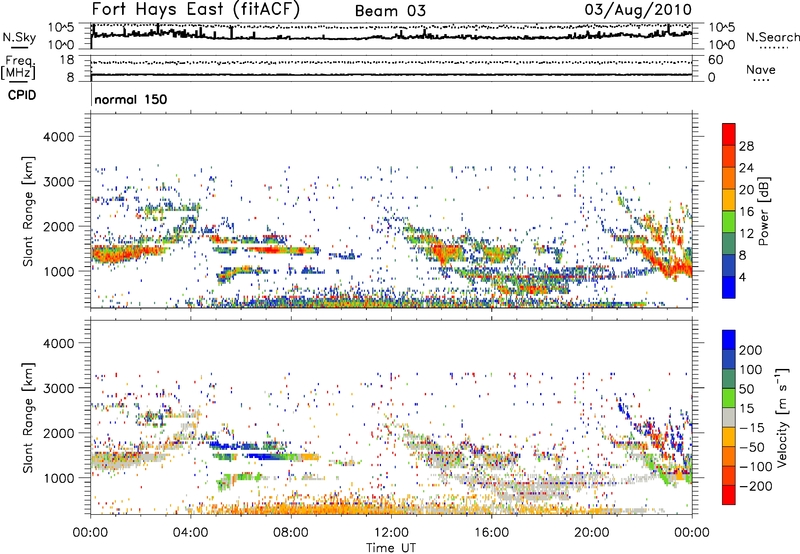Click the 'Time UT' axis title
The height and width of the screenshot is (554, 800).
[391, 547]
